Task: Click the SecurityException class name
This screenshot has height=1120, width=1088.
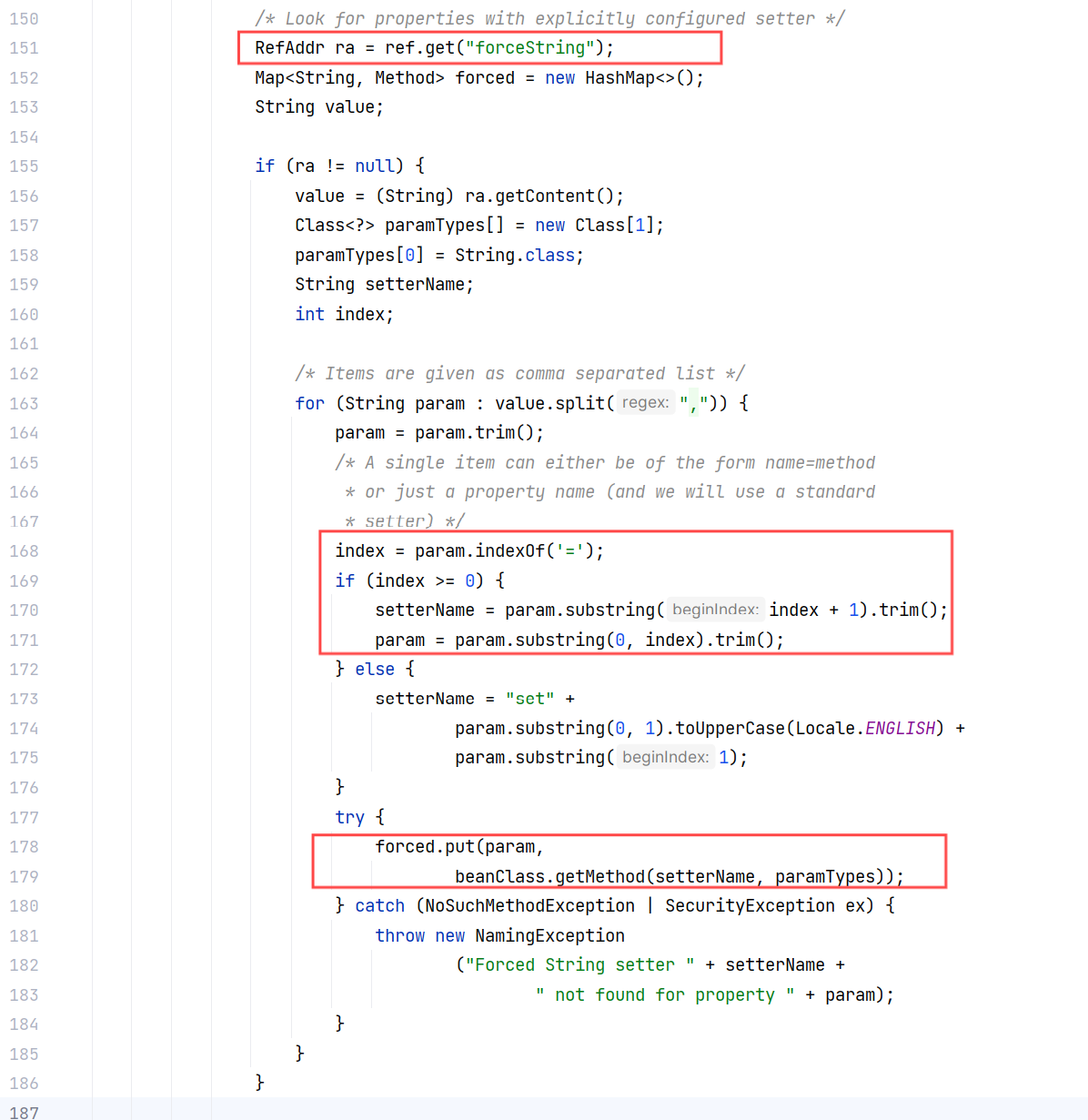Action: pyautogui.click(x=750, y=906)
